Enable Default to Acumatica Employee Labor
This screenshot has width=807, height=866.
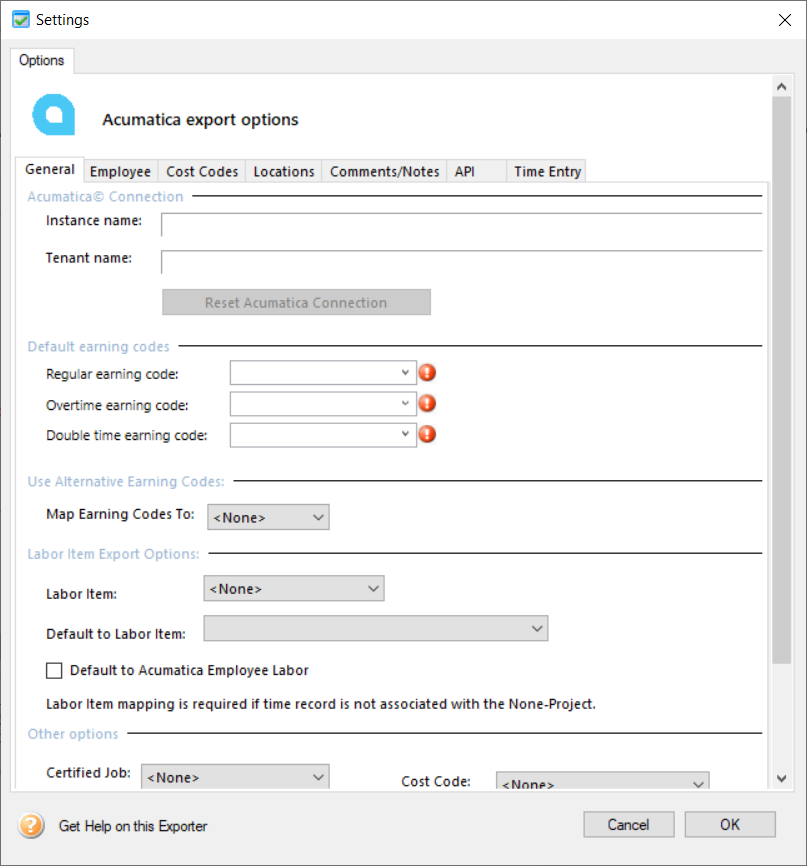[54, 670]
